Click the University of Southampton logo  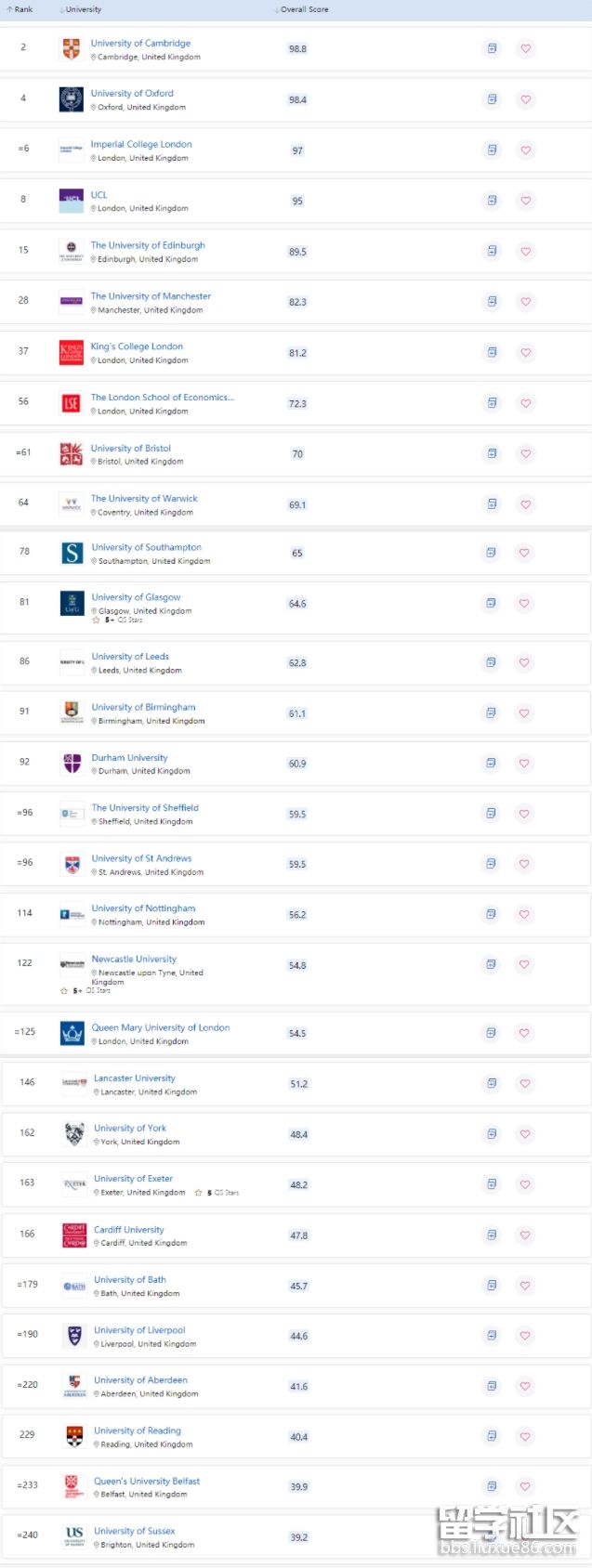tap(72, 554)
